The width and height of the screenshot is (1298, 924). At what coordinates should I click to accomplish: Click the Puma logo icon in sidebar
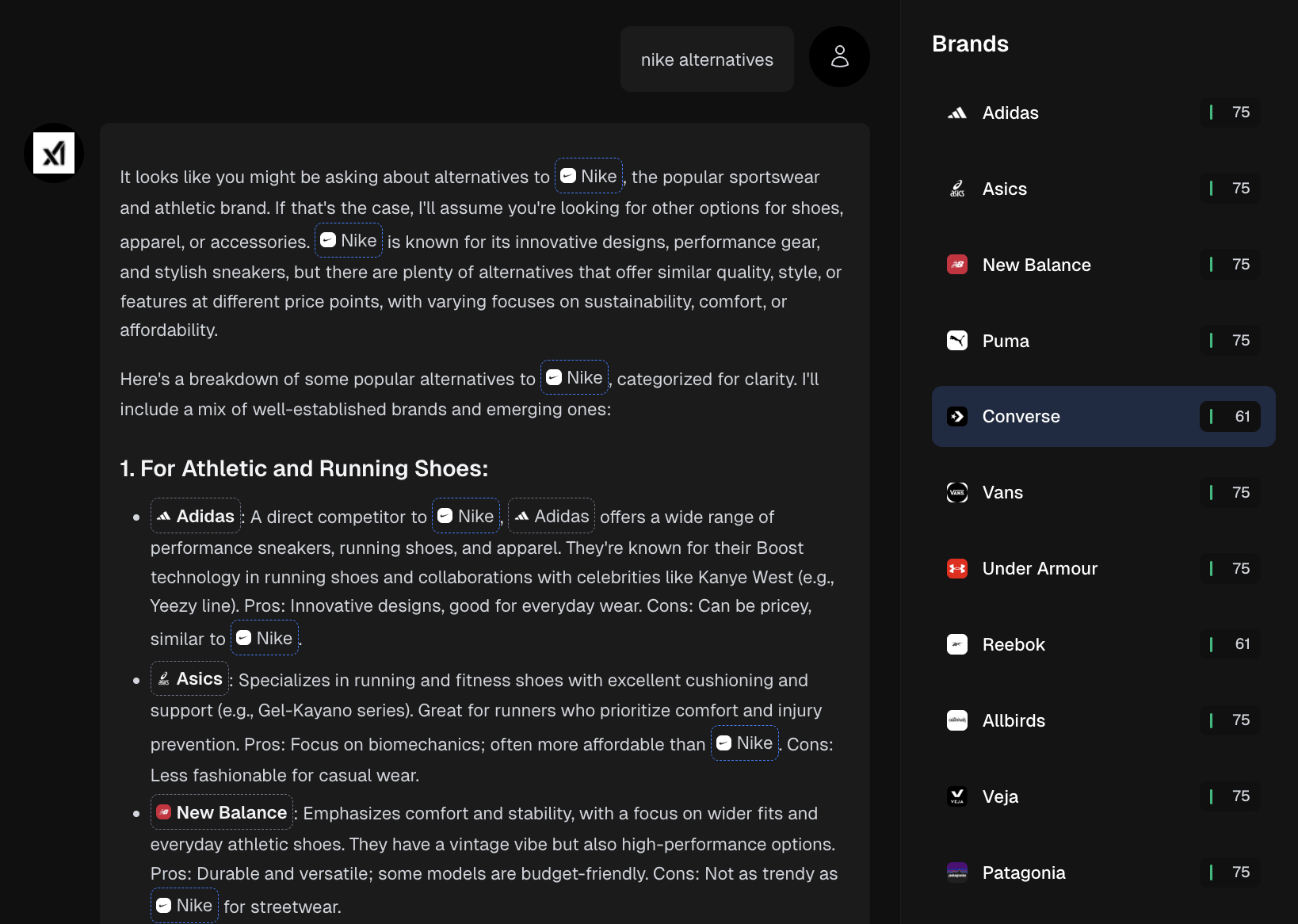pyautogui.click(x=957, y=340)
